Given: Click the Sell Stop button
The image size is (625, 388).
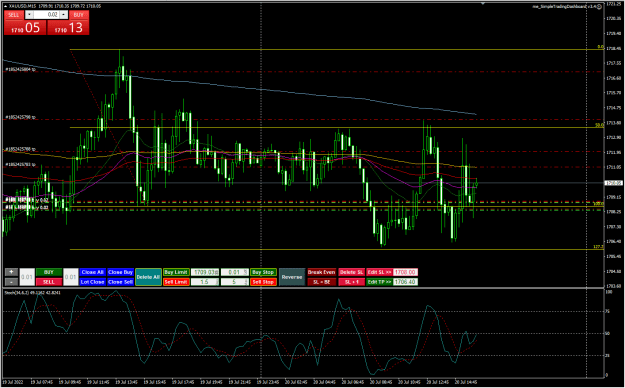Looking at the screenshot, I should [x=263, y=282].
